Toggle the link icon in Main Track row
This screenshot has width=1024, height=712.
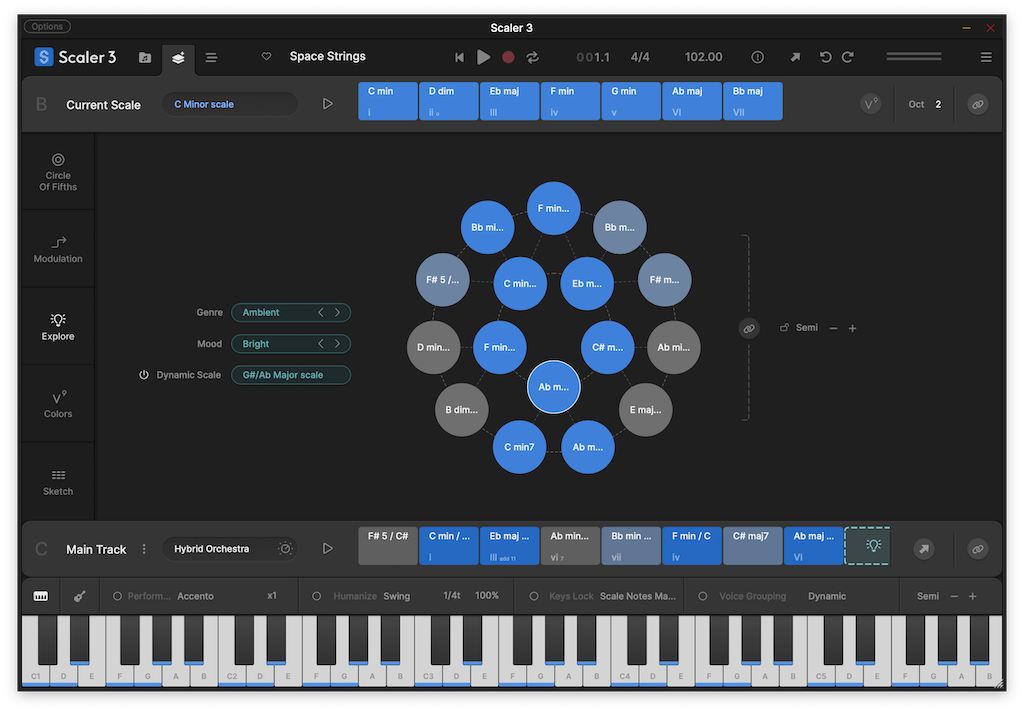pos(978,549)
